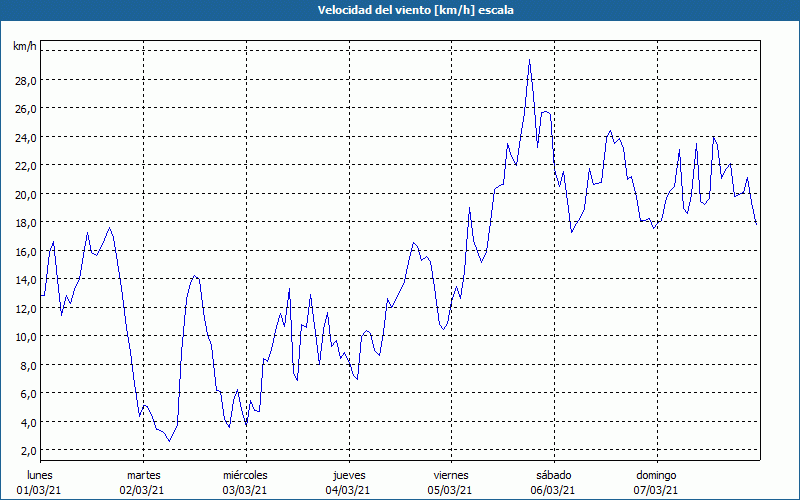Click the 'miércoles' day label
The image size is (800, 500).
245,475
